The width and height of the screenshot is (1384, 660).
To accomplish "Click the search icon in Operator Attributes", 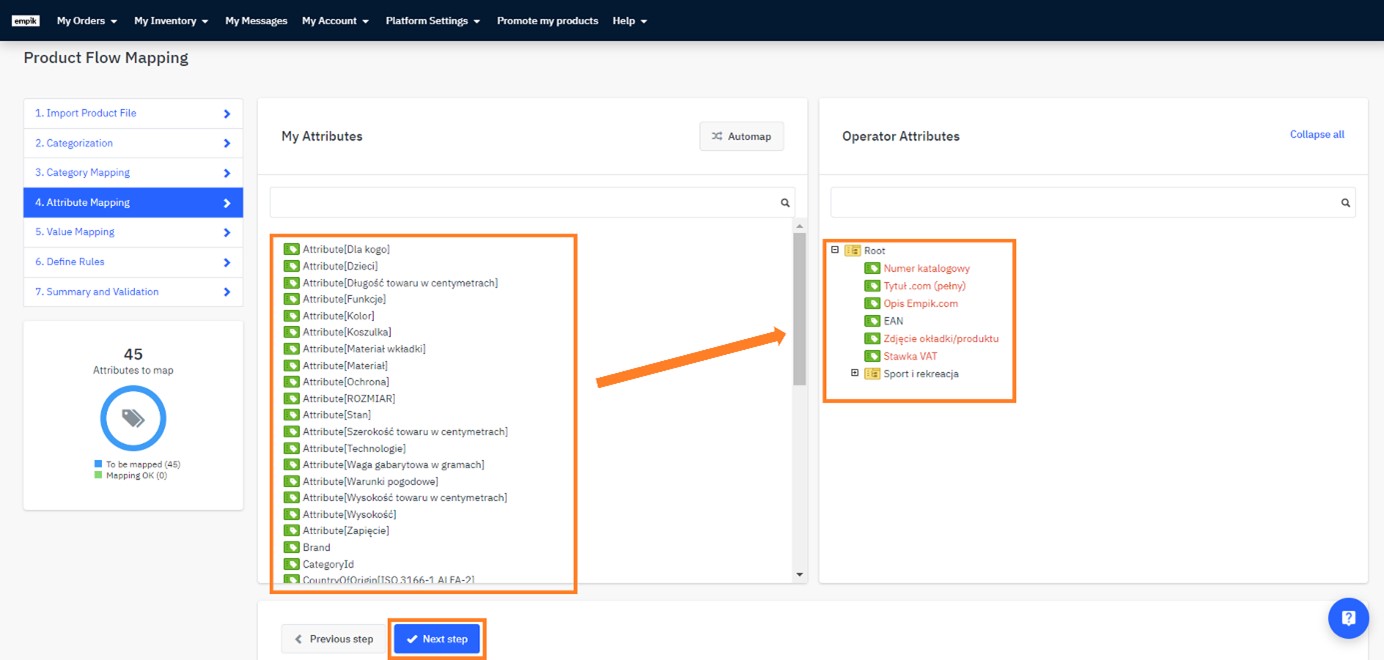I will (x=1345, y=203).
